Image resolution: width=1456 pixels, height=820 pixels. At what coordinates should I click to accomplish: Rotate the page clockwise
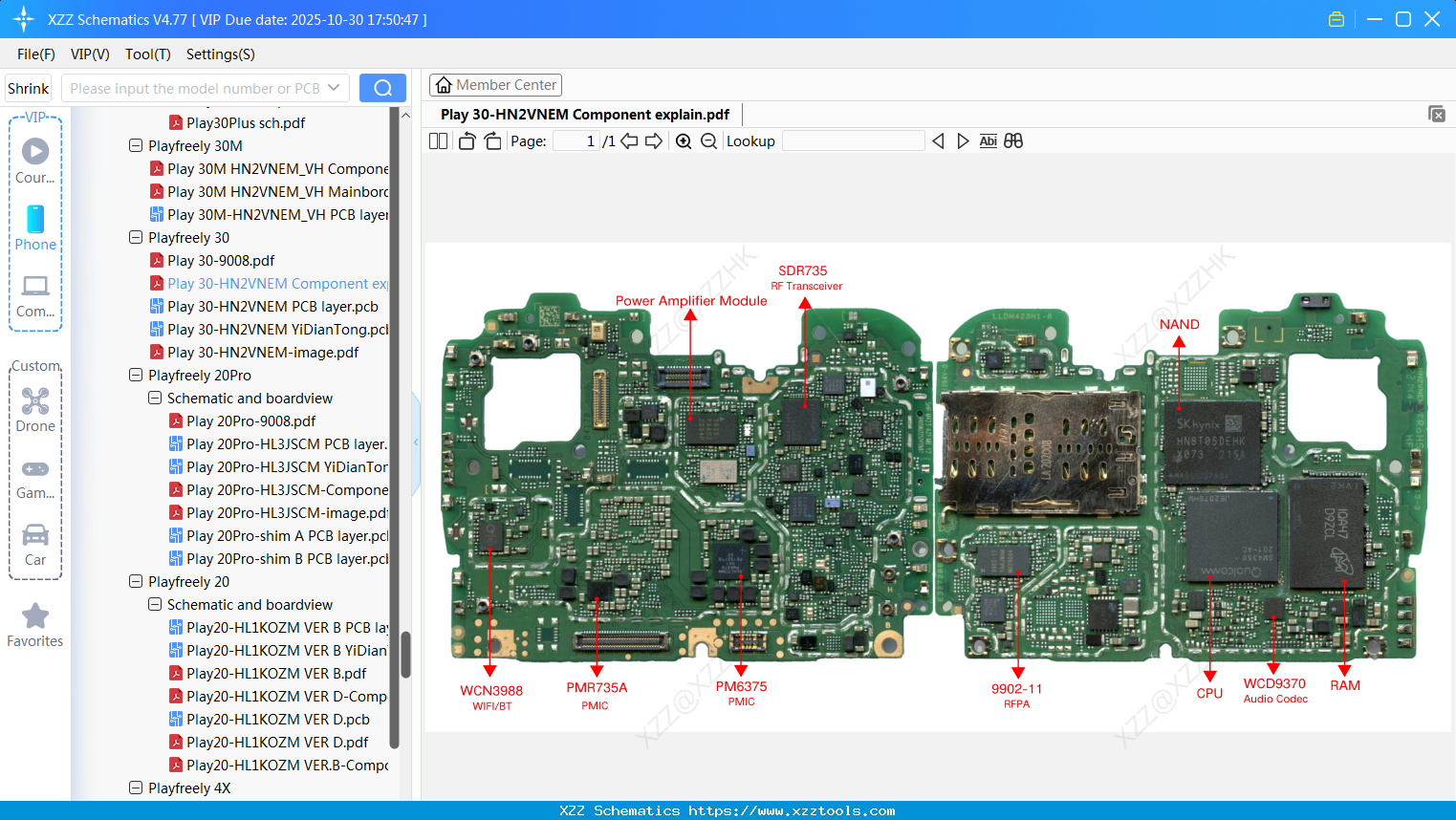click(492, 141)
